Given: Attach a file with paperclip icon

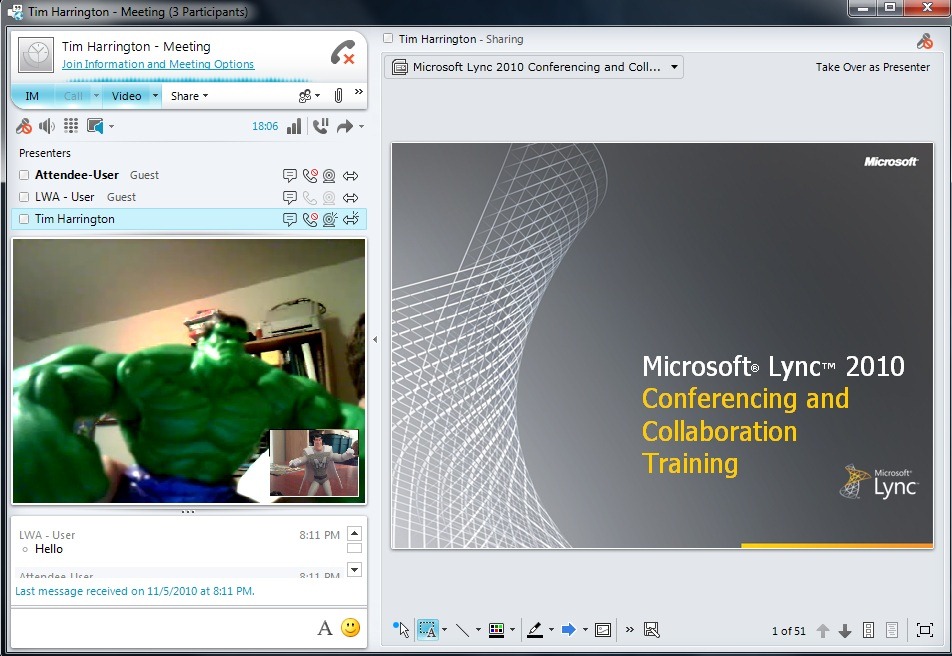Looking at the screenshot, I should [x=338, y=95].
